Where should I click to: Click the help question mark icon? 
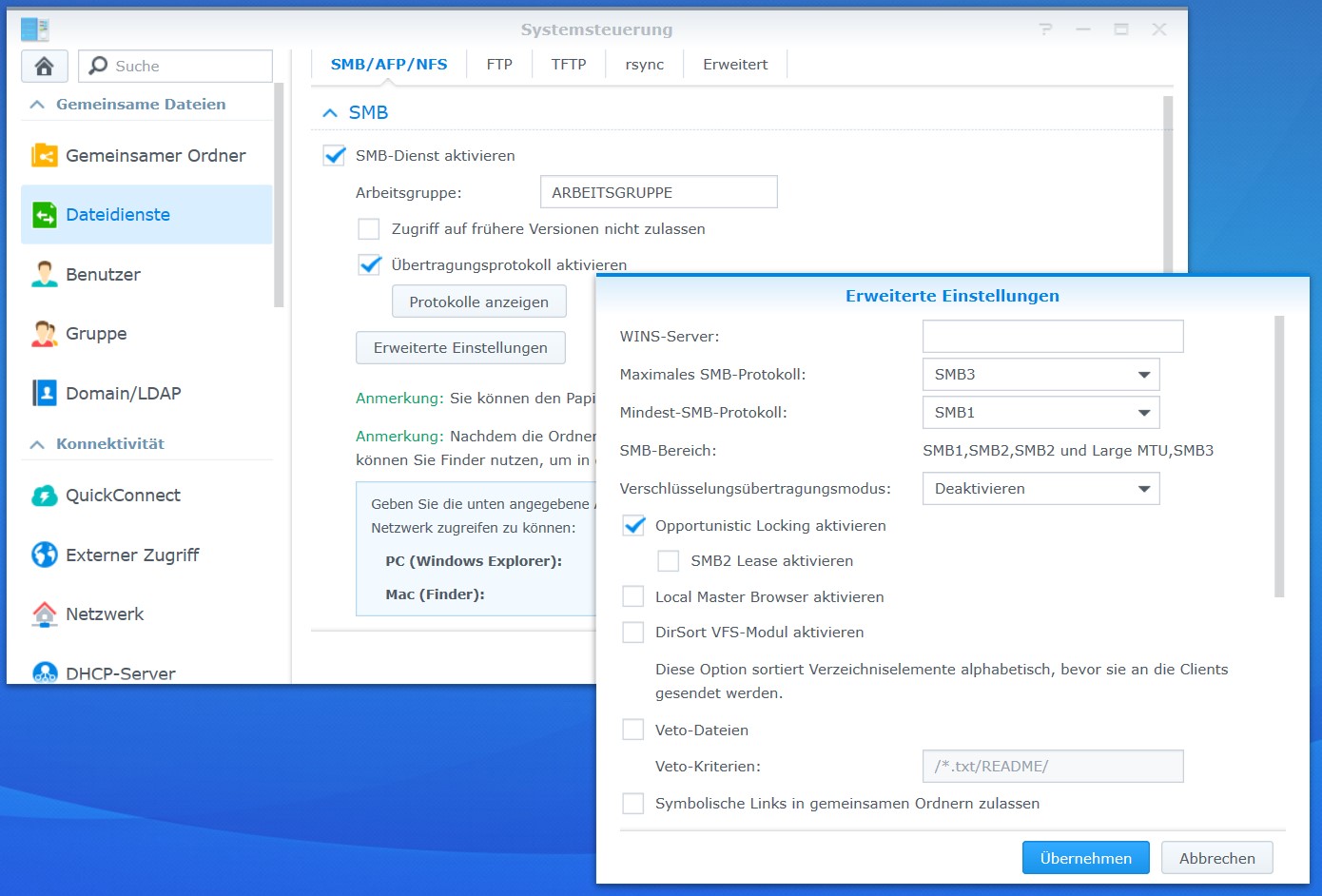1046,29
